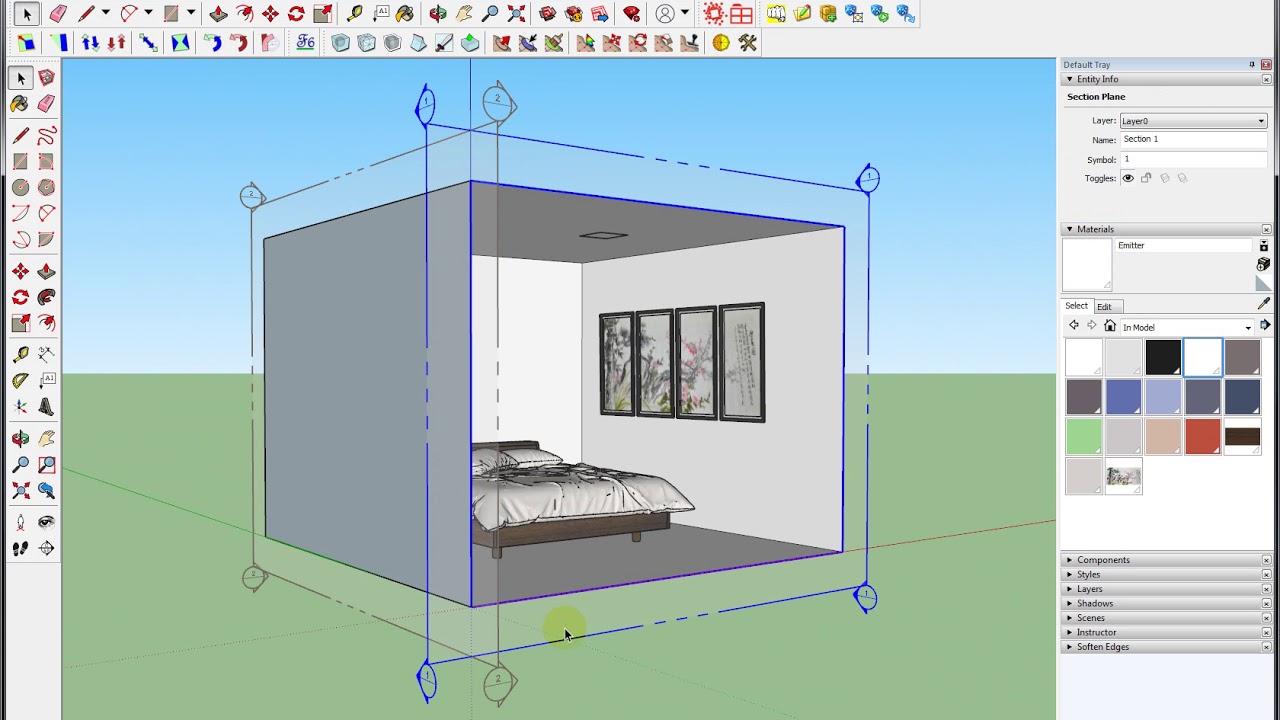Select the painting texture material thumbnail
1280x720 pixels.
pyautogui.click(x=1123, y=477)
